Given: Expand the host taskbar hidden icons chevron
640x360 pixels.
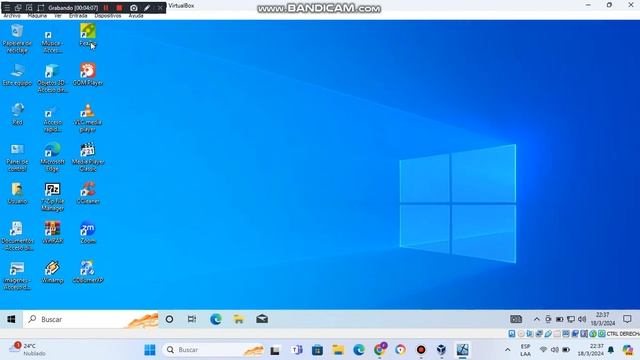Looking at the screenshot, I should (507, 350).
